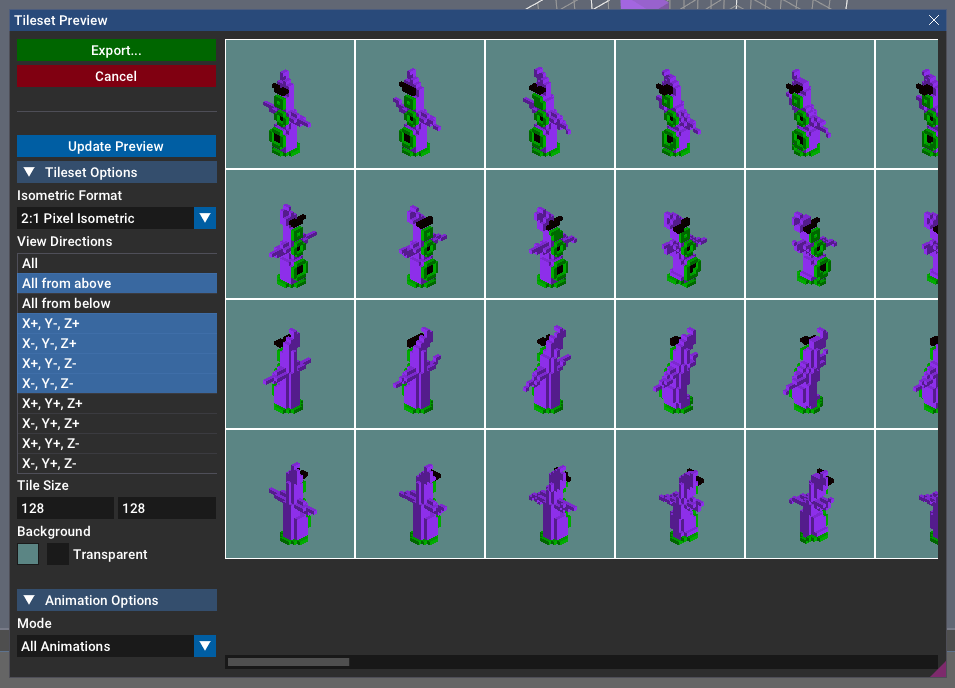Click fourth tile in bottom row
955x688 pixels.
[680, 494]
